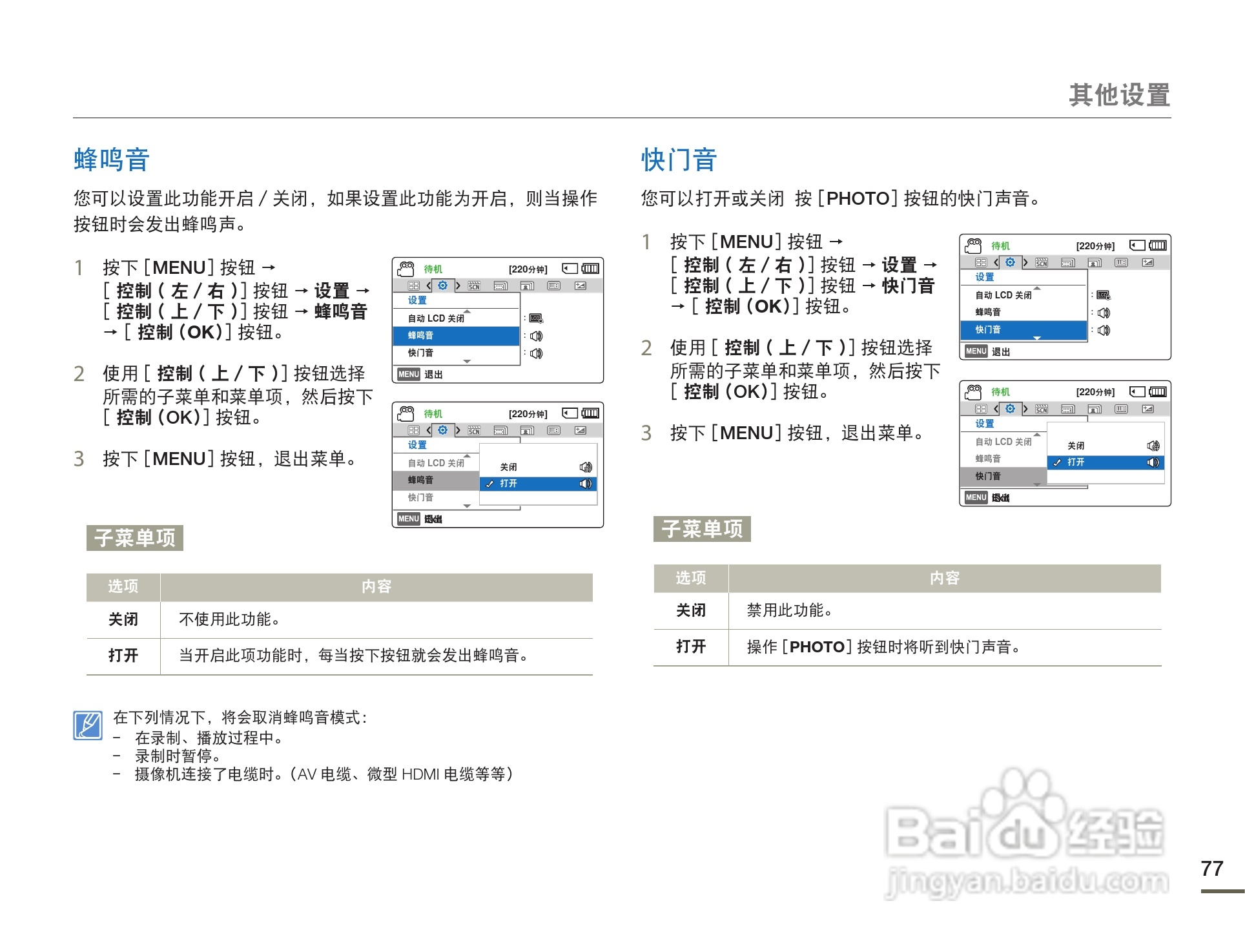Select the 蜂鸣音 menu item
1245x952 pixels.
point(422,336)
